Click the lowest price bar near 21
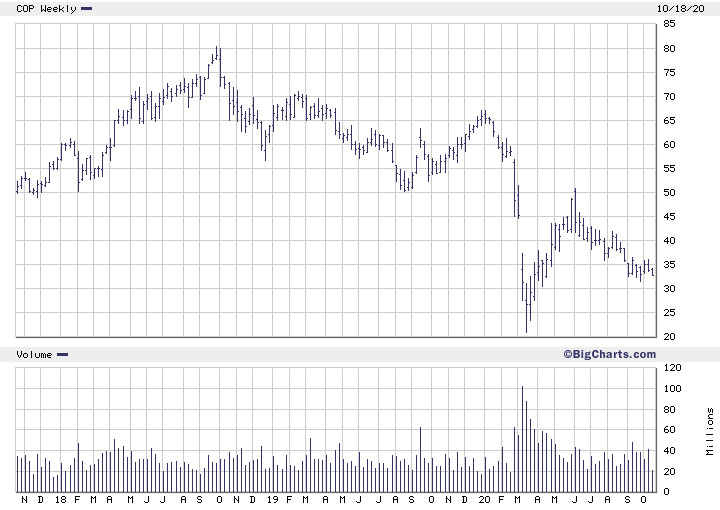Viewport: 720px width, 510px height. coord(526,308)
